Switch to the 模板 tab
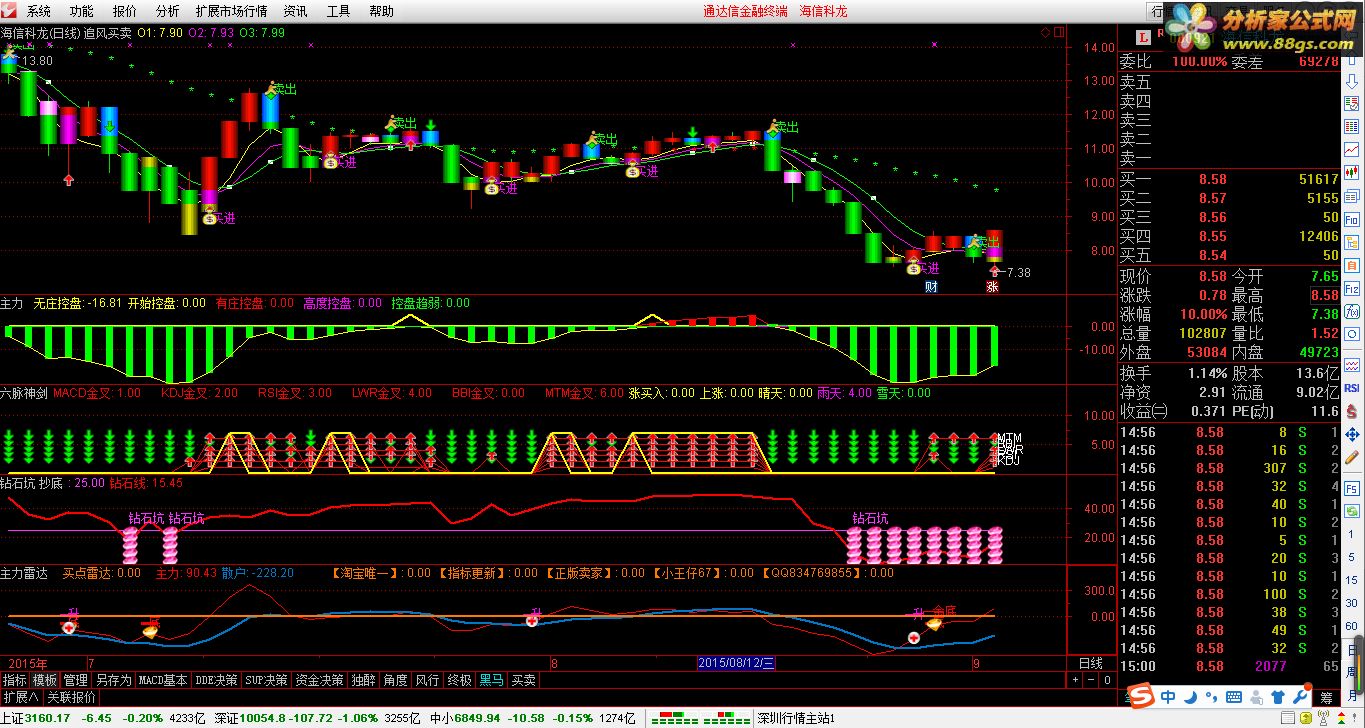1365x728 pixels. (x=45, y=680)
